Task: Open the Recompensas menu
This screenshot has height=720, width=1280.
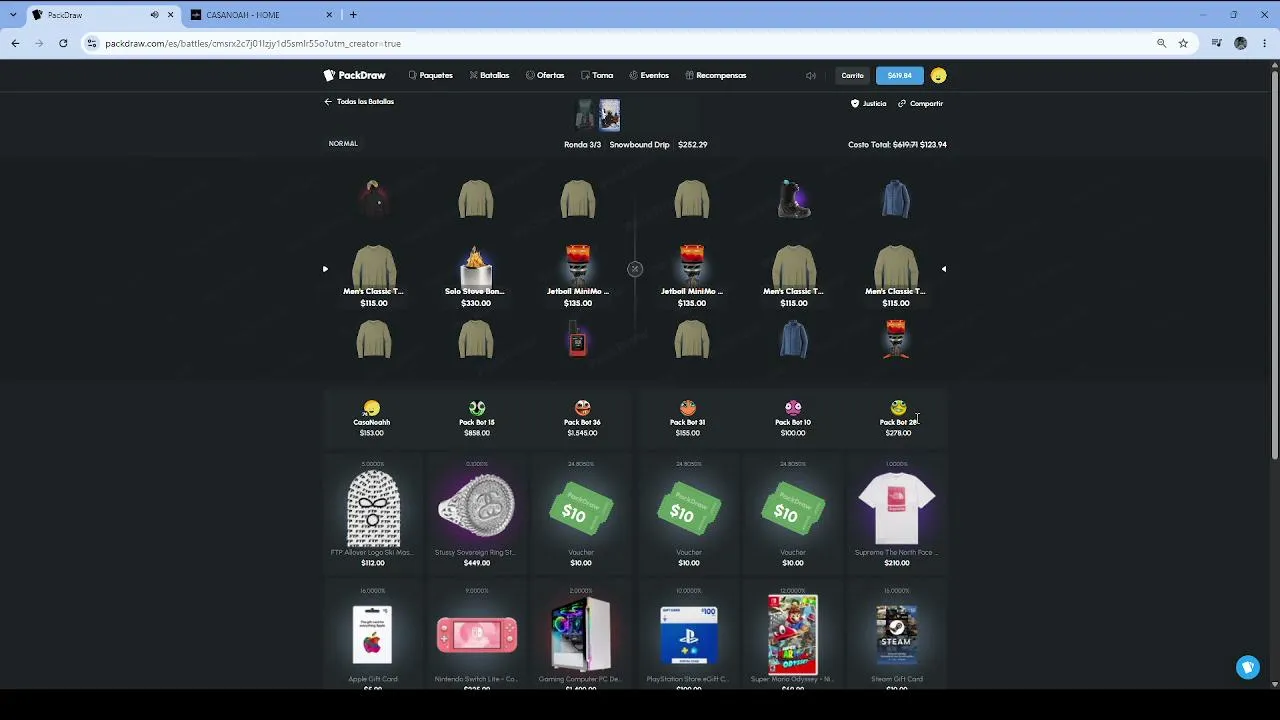Action: coord(716,75)
